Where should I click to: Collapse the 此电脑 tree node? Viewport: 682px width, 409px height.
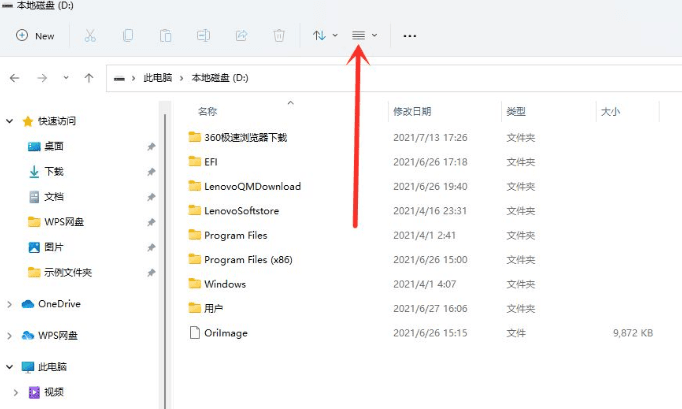[x=9, y=367]
